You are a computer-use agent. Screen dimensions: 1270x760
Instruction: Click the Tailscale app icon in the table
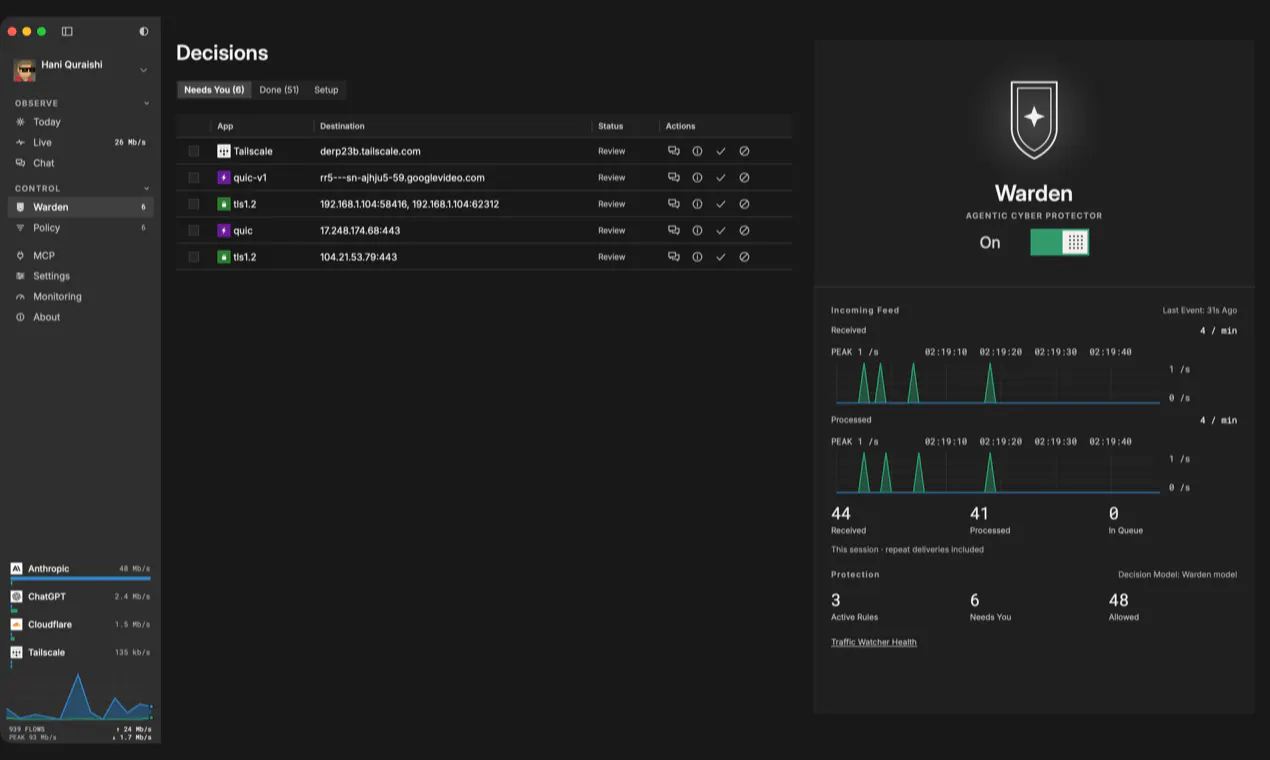click(224, 151)
